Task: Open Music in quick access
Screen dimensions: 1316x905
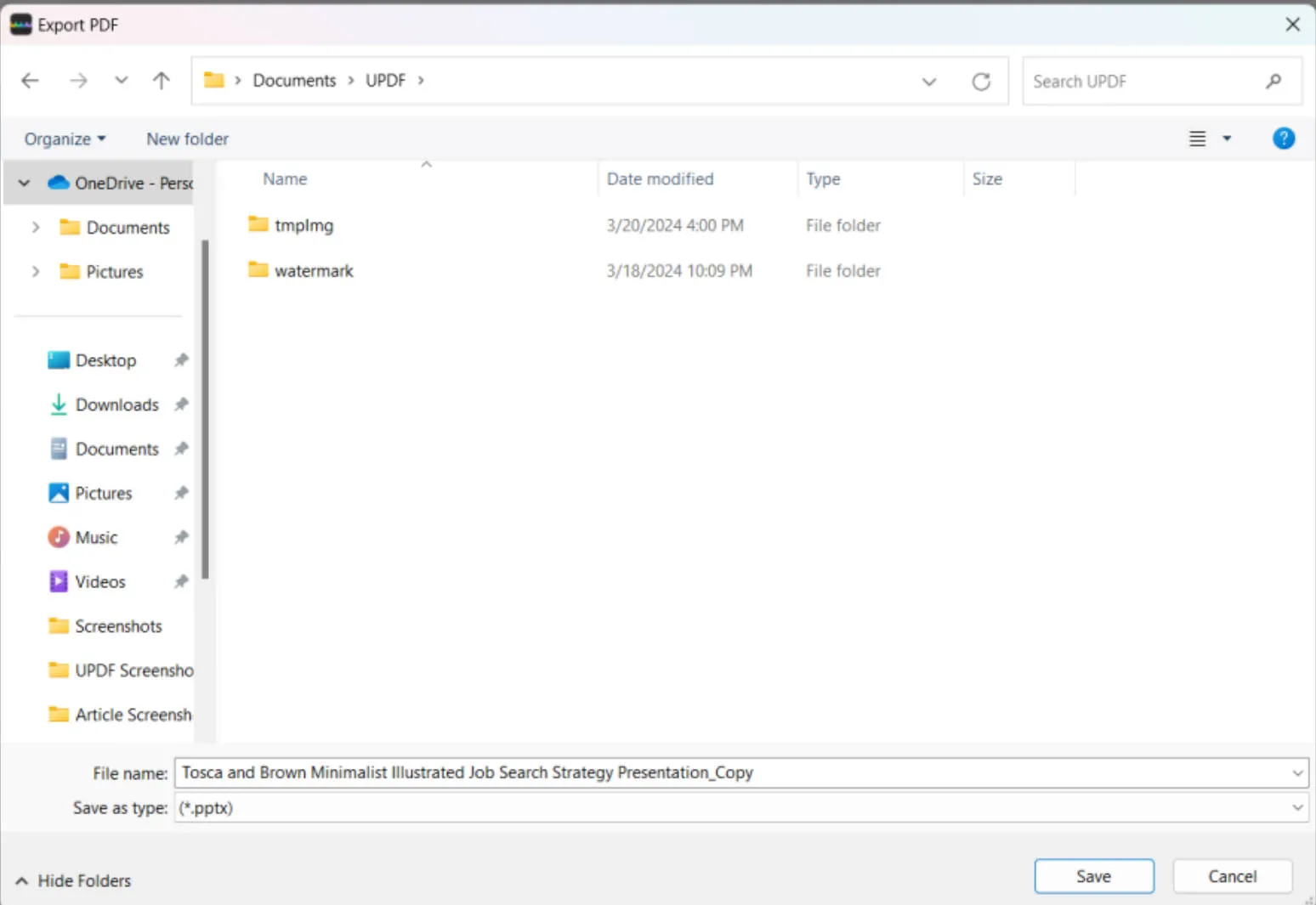Action: (82, 537)
